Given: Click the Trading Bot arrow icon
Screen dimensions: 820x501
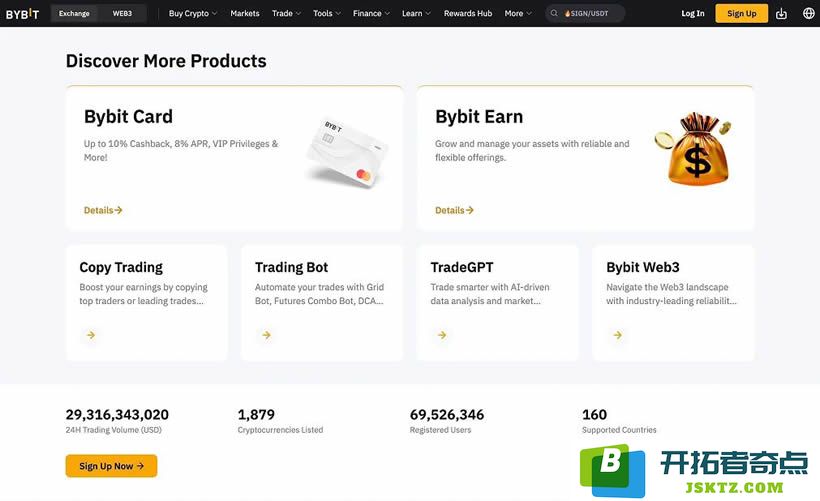Looking at the screenshot, I should click(x=267, y=335).
